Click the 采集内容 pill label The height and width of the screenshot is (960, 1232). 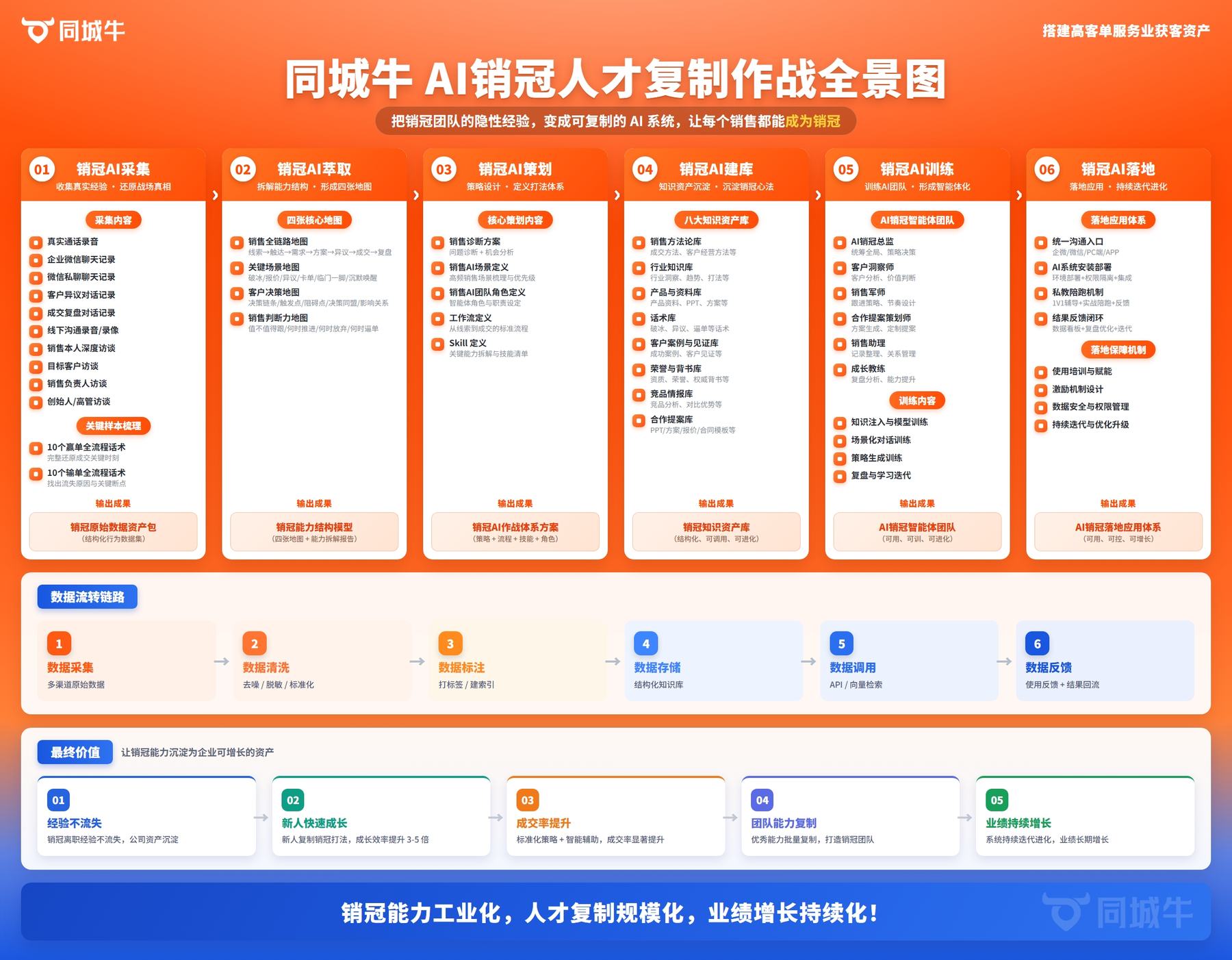pyautogui.click(x=114, y=220)
